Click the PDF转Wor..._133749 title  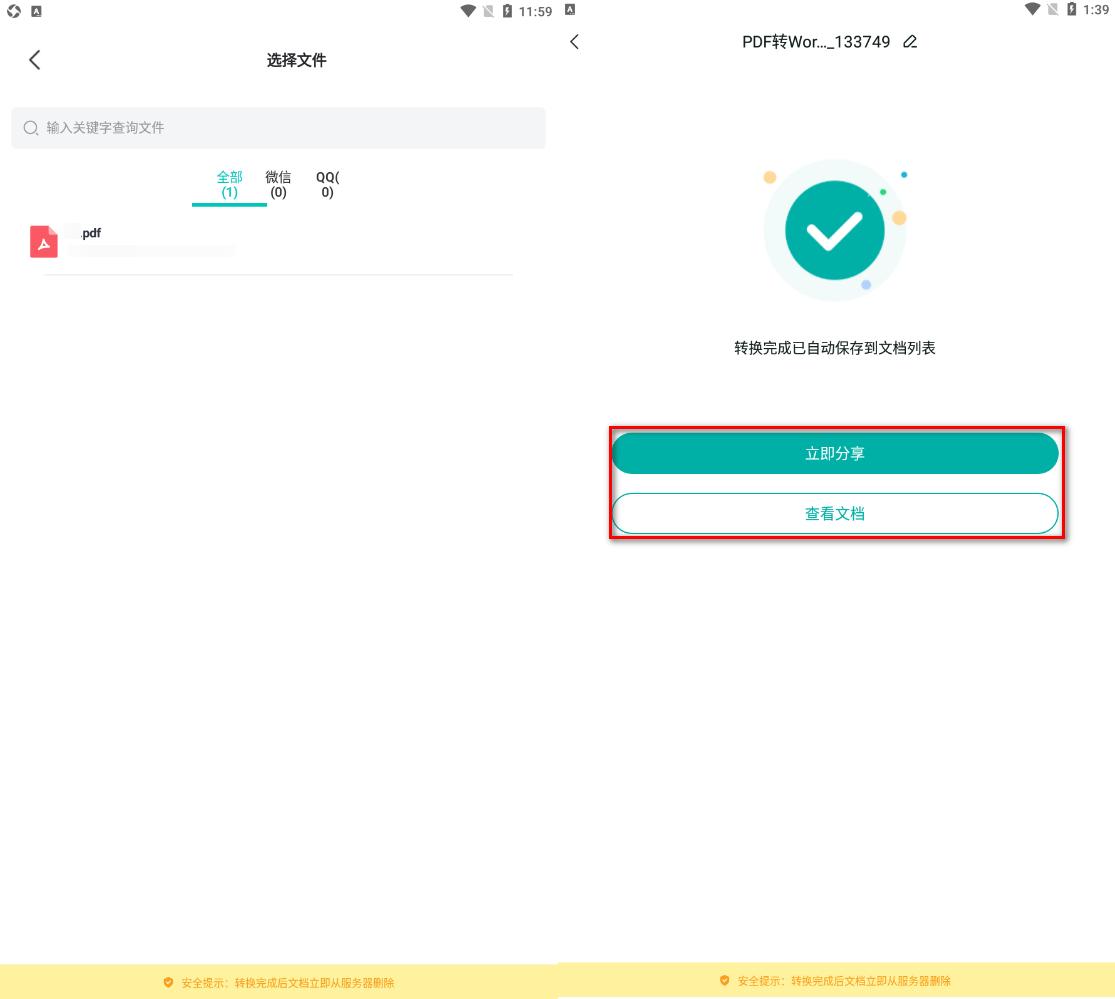tap(816, 42)
